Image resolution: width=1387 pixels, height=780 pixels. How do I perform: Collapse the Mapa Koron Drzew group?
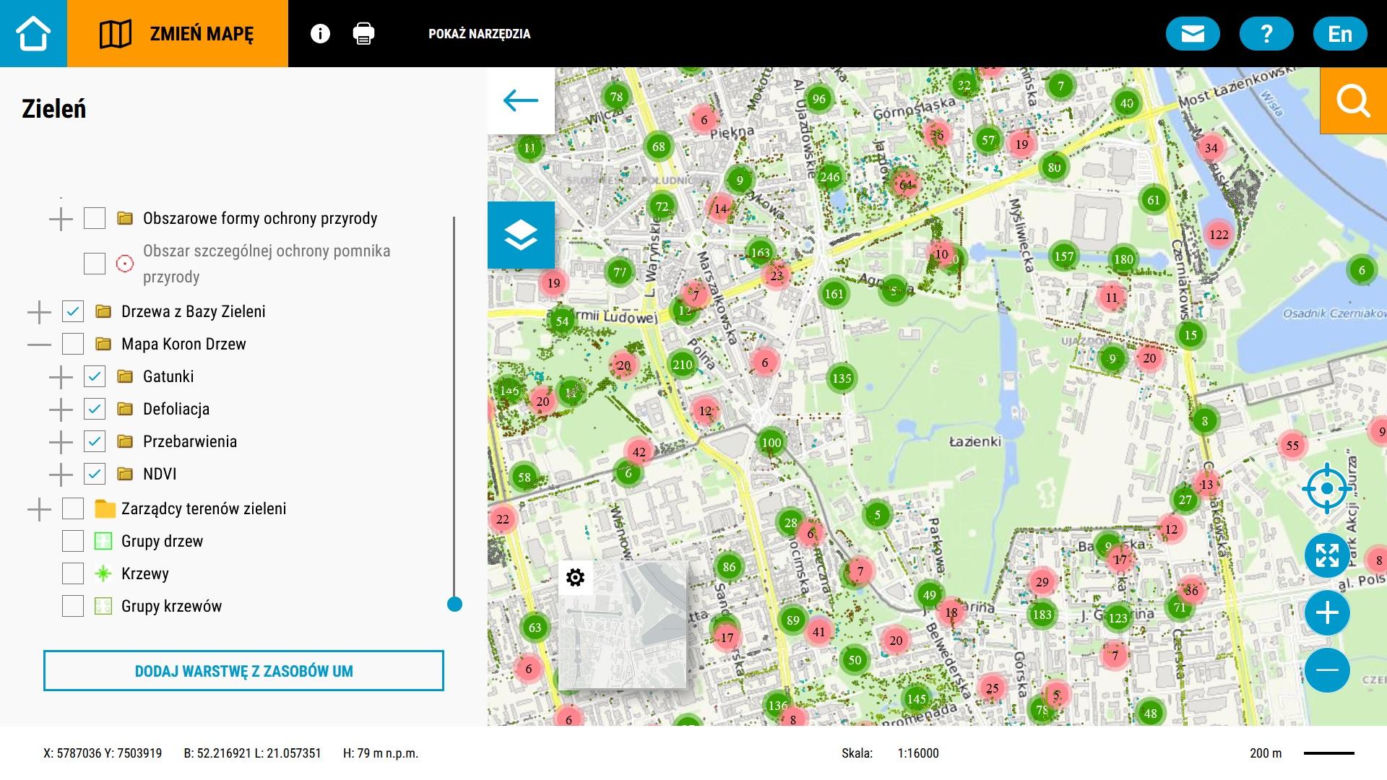pyautogui.click(x=39, y=344)
